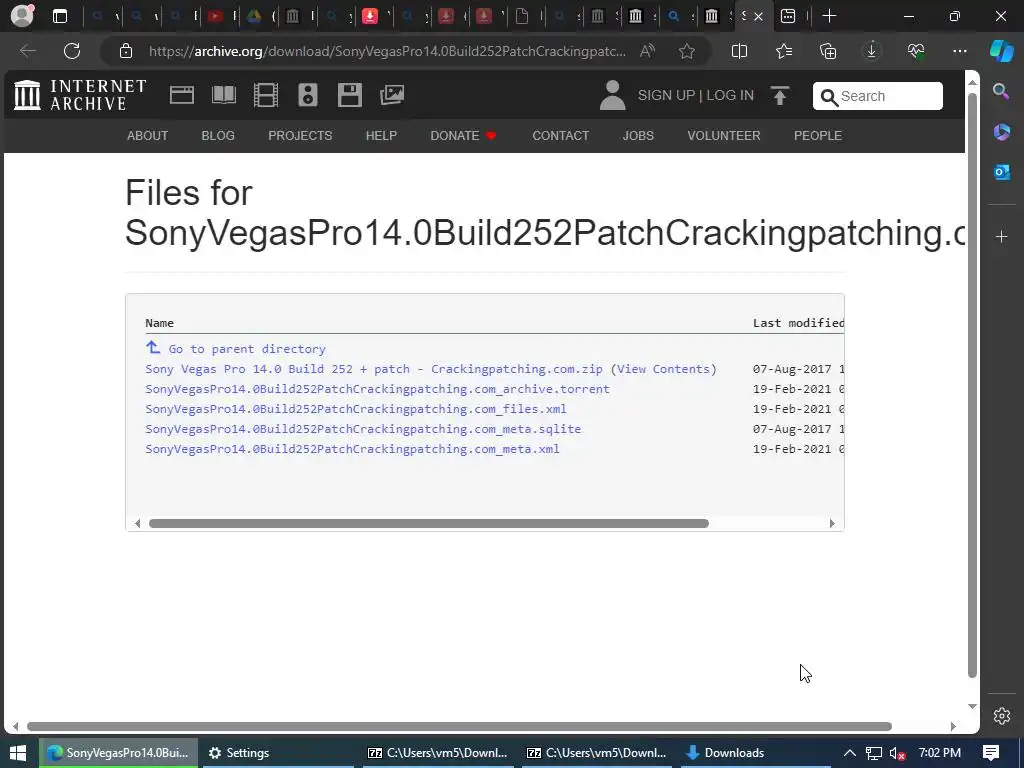Image resolution: width=1024 pixels, height=768 pixels.
Task: Click the user avatar icon
Action: 613,95
